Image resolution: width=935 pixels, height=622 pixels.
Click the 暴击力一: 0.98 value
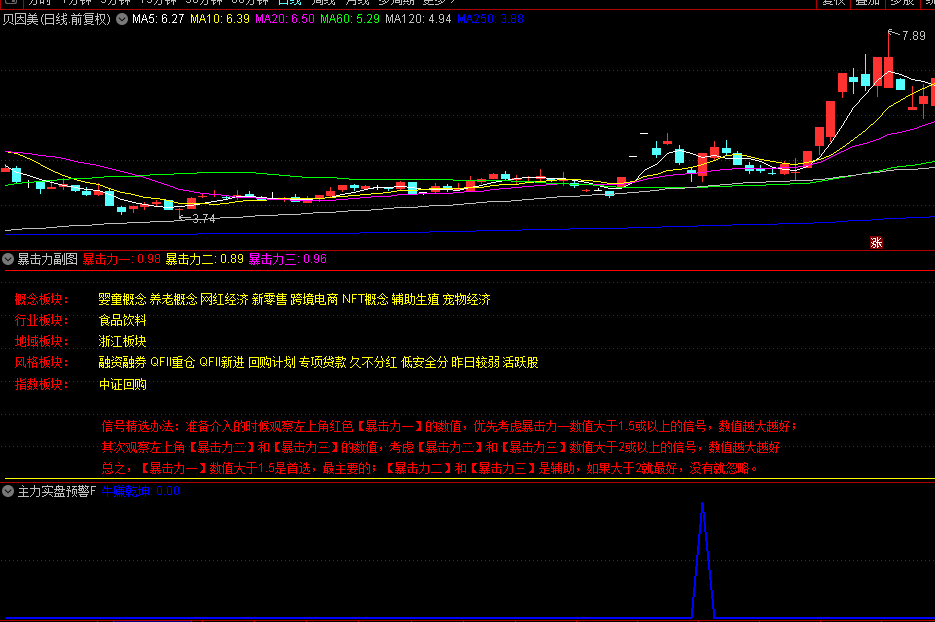pyautogui.click(x=122, y=259)
